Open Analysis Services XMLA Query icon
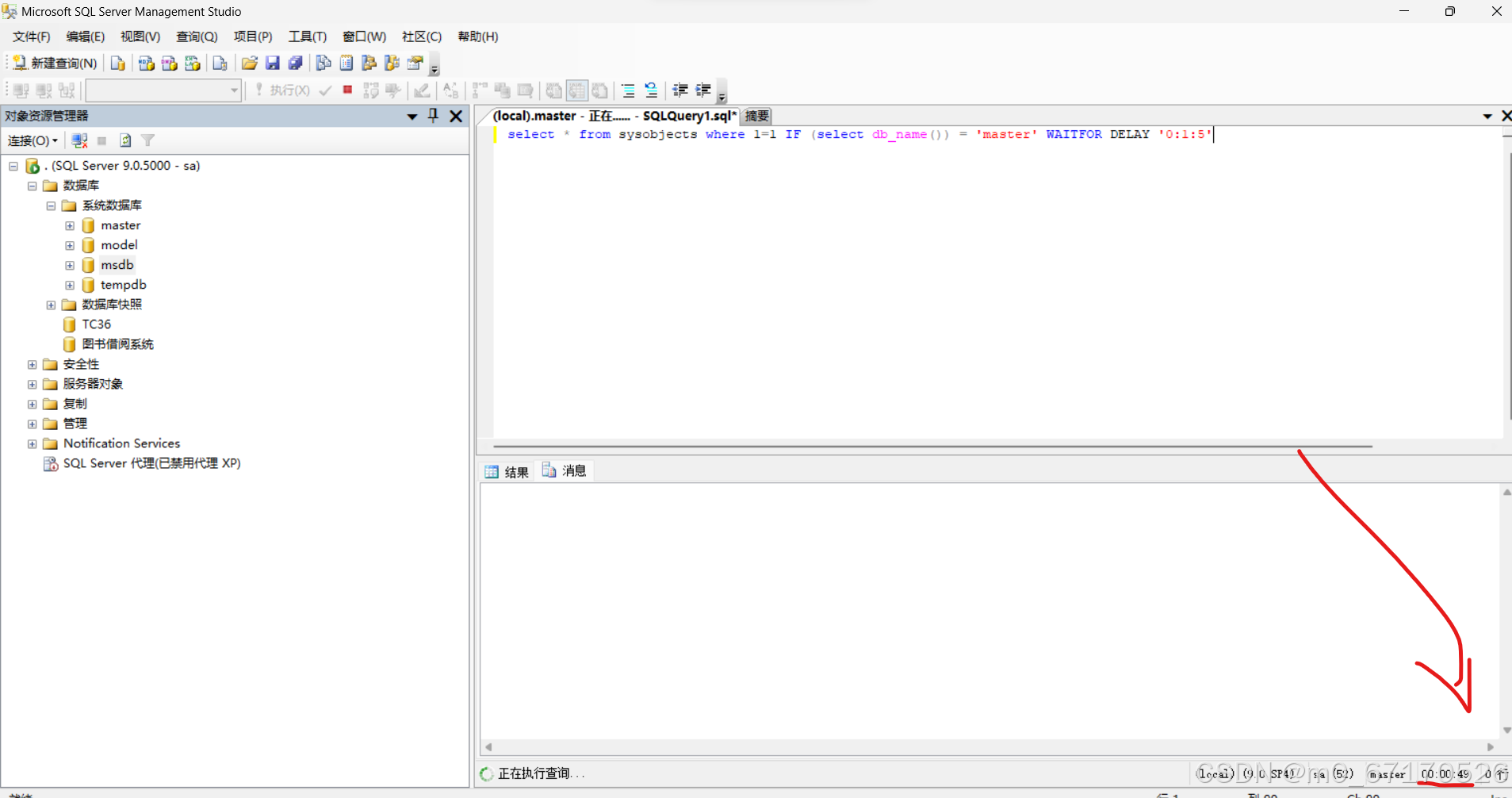The image size is (1512, 798). [192, 63]
